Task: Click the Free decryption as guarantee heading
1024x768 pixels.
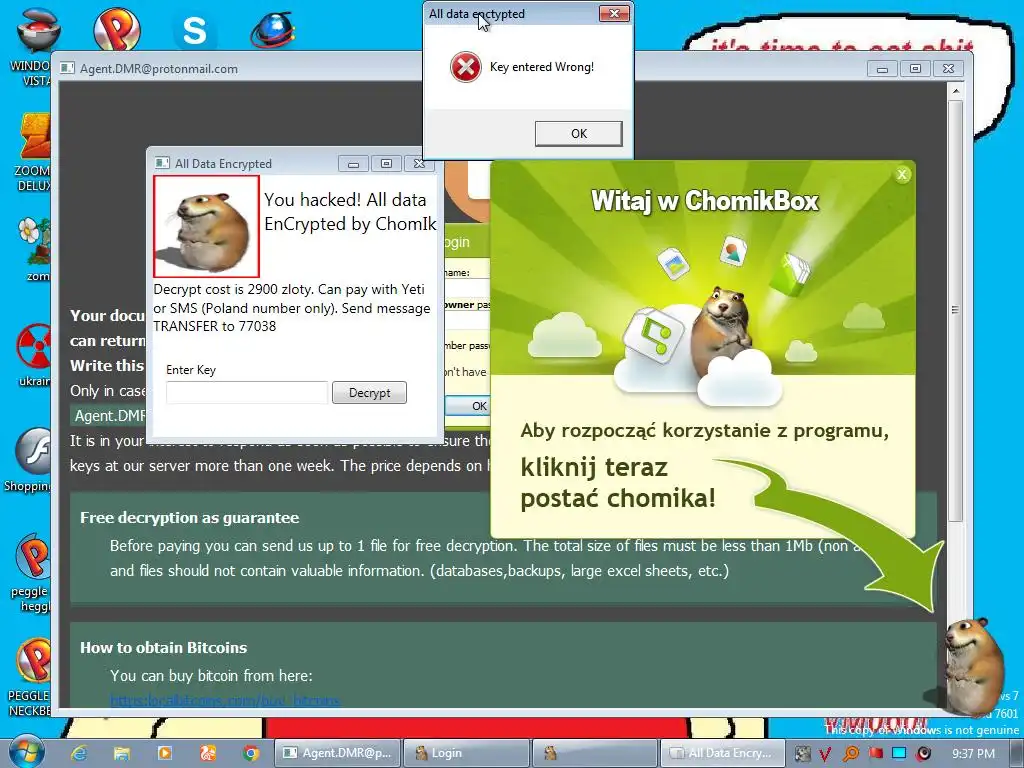Action: click(x=189, y=517)
